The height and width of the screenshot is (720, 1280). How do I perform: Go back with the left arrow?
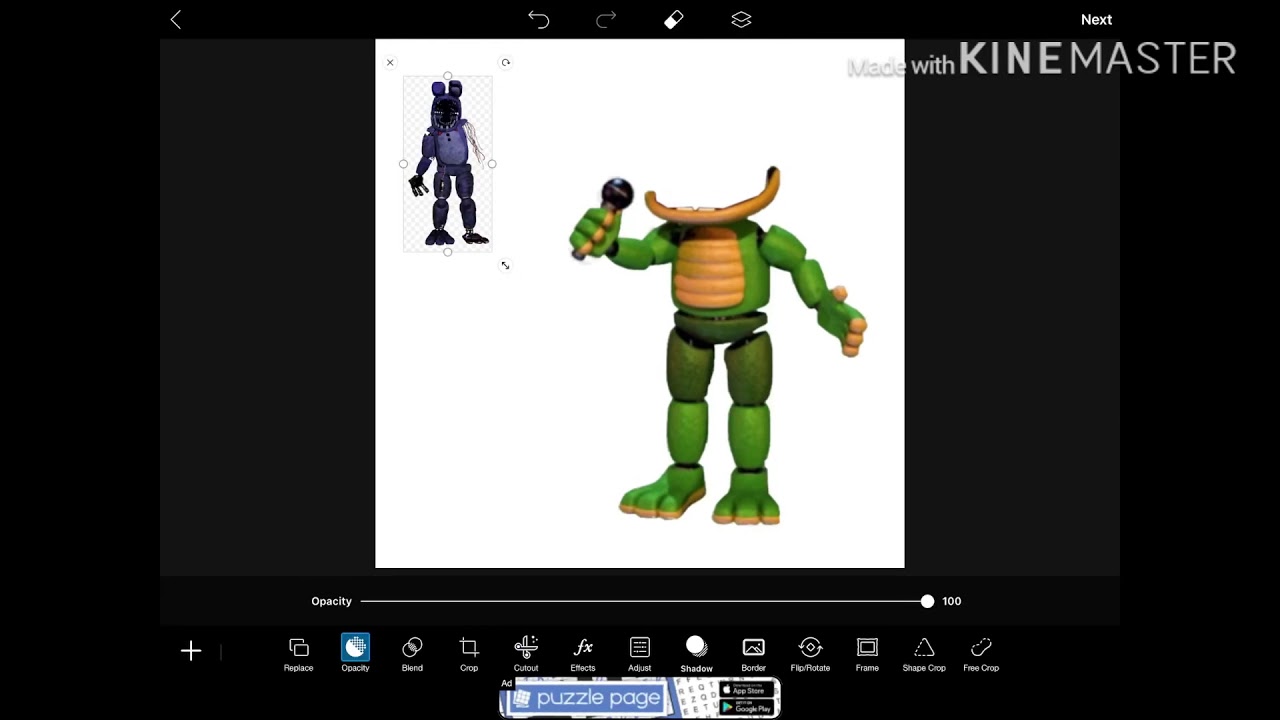176,19
